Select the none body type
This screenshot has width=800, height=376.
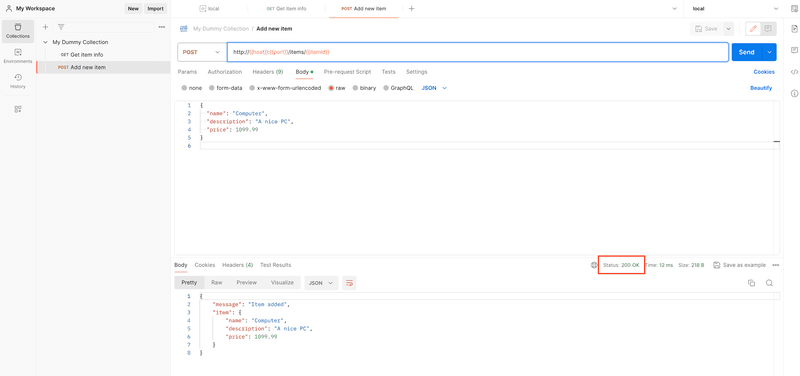click(x=192, y=88)
